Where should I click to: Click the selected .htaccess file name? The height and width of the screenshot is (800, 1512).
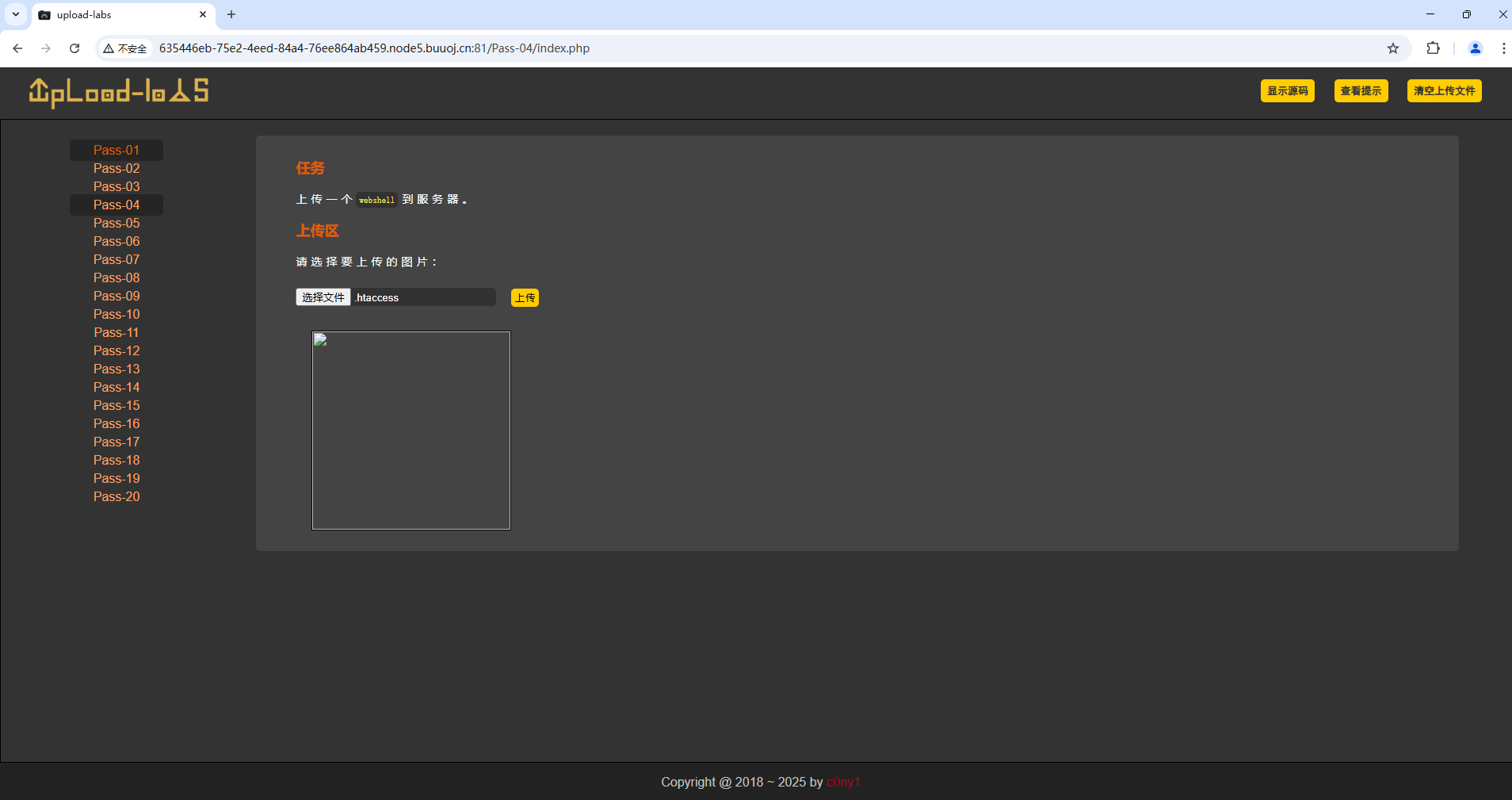click(377, 298)
